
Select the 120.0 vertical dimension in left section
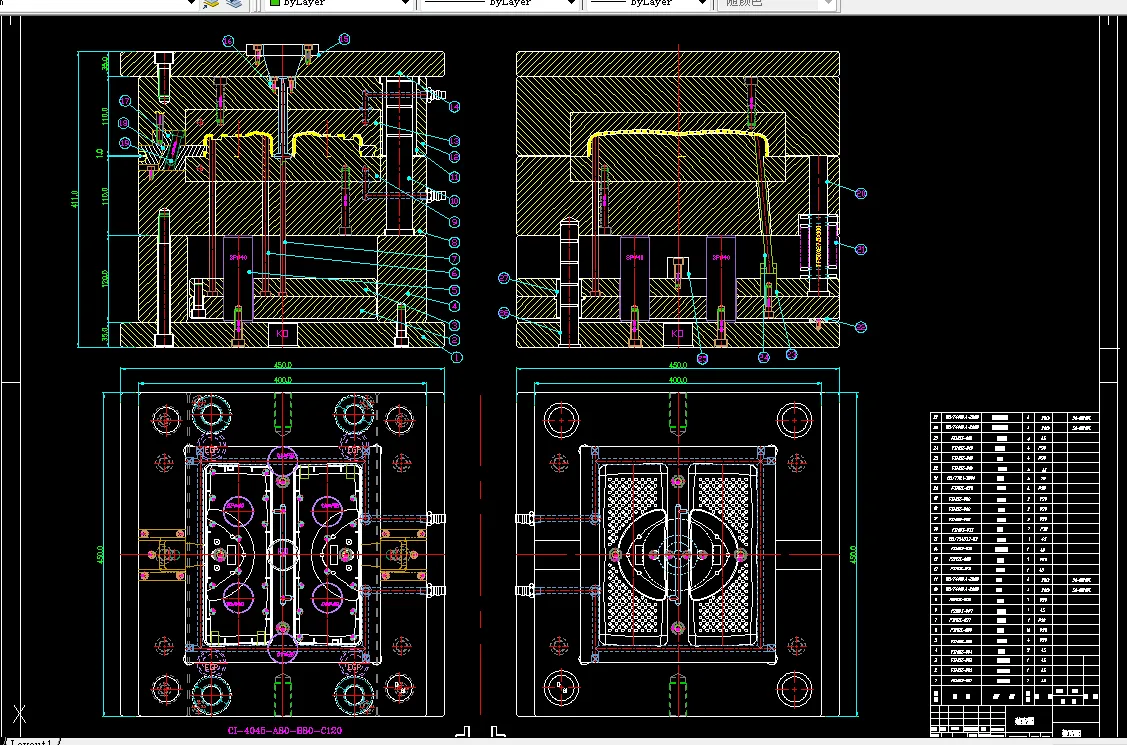pos(105,279)
